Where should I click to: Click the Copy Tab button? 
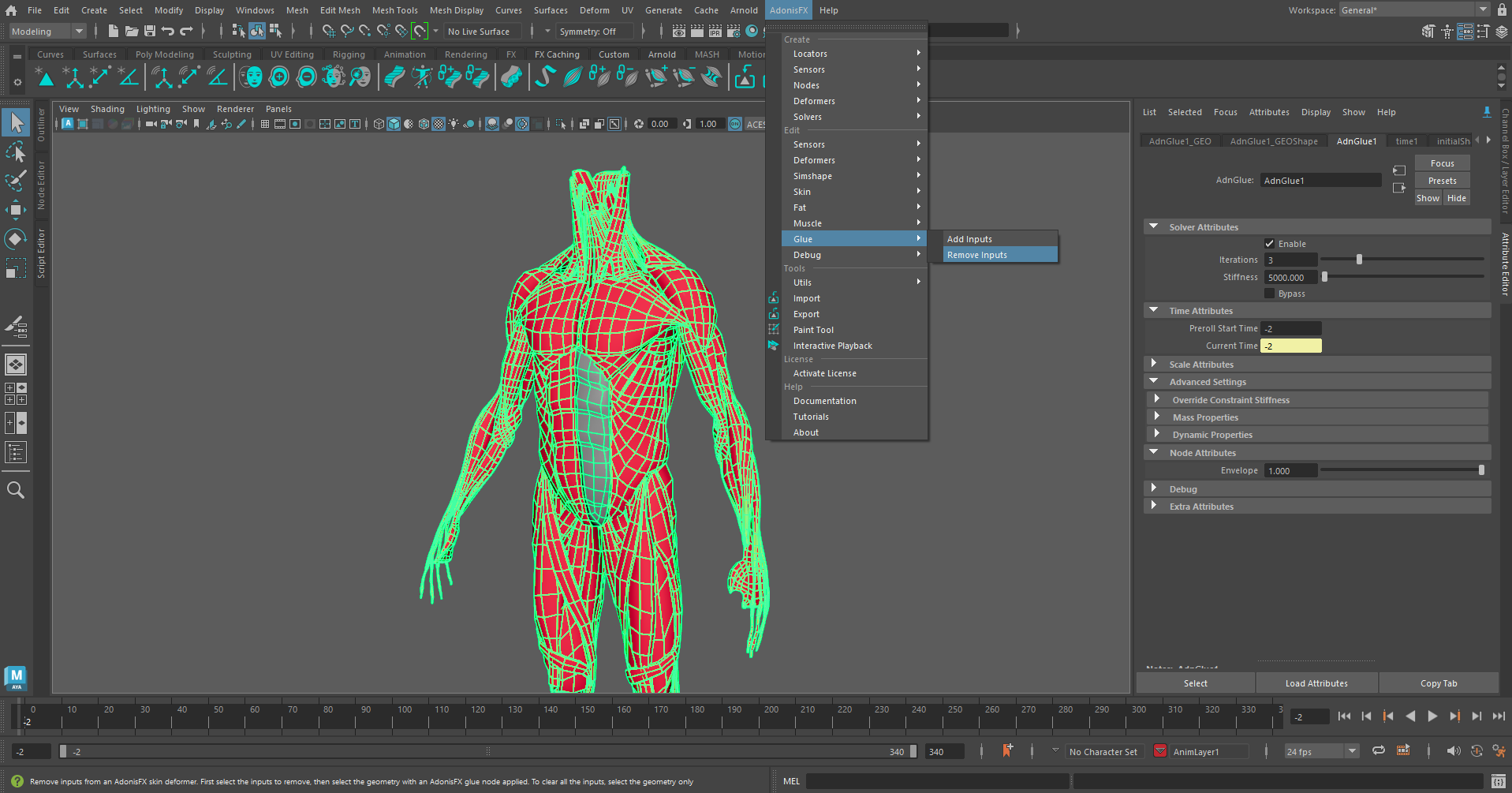coord(1439,683)
